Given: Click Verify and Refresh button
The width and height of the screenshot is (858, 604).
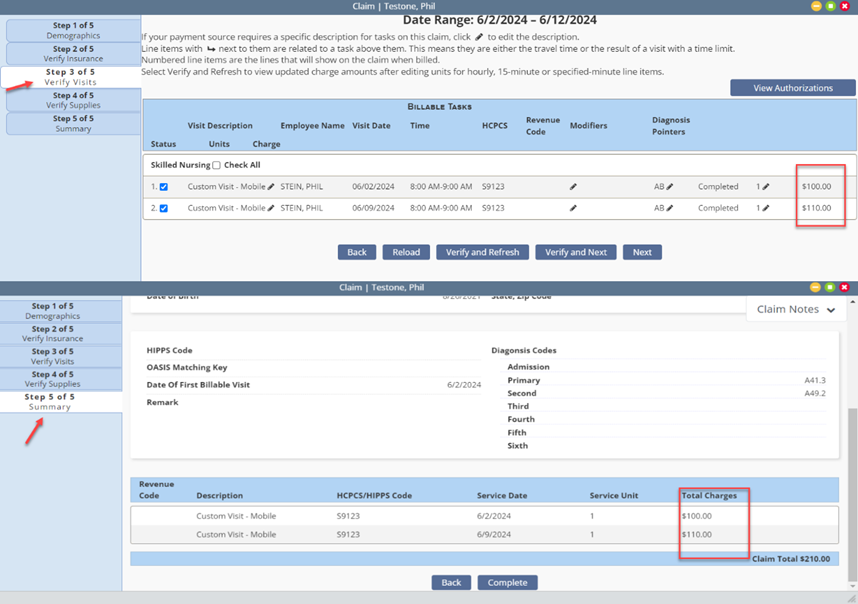Looking at the screenshot, I should pos(482,252).
